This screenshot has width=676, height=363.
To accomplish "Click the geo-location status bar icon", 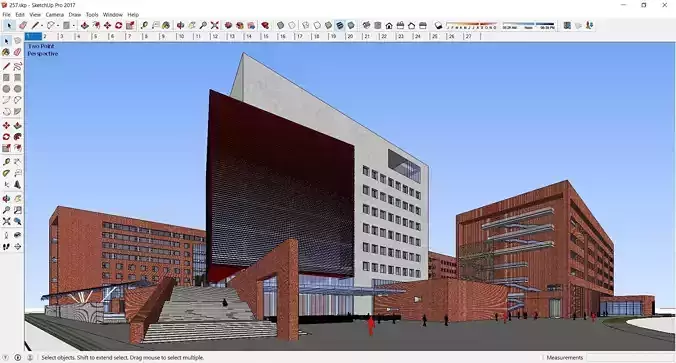I will point(5,357).
